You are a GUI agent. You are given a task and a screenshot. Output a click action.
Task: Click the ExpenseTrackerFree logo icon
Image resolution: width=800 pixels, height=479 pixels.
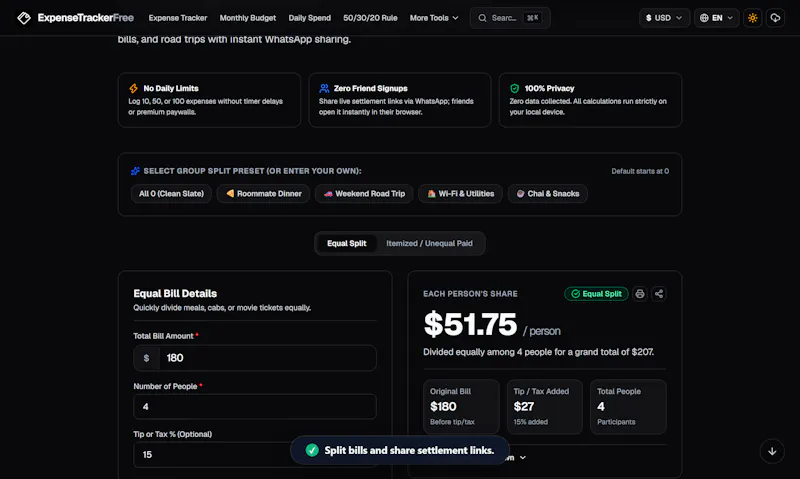pyautogui.click(x=23, y=18)
